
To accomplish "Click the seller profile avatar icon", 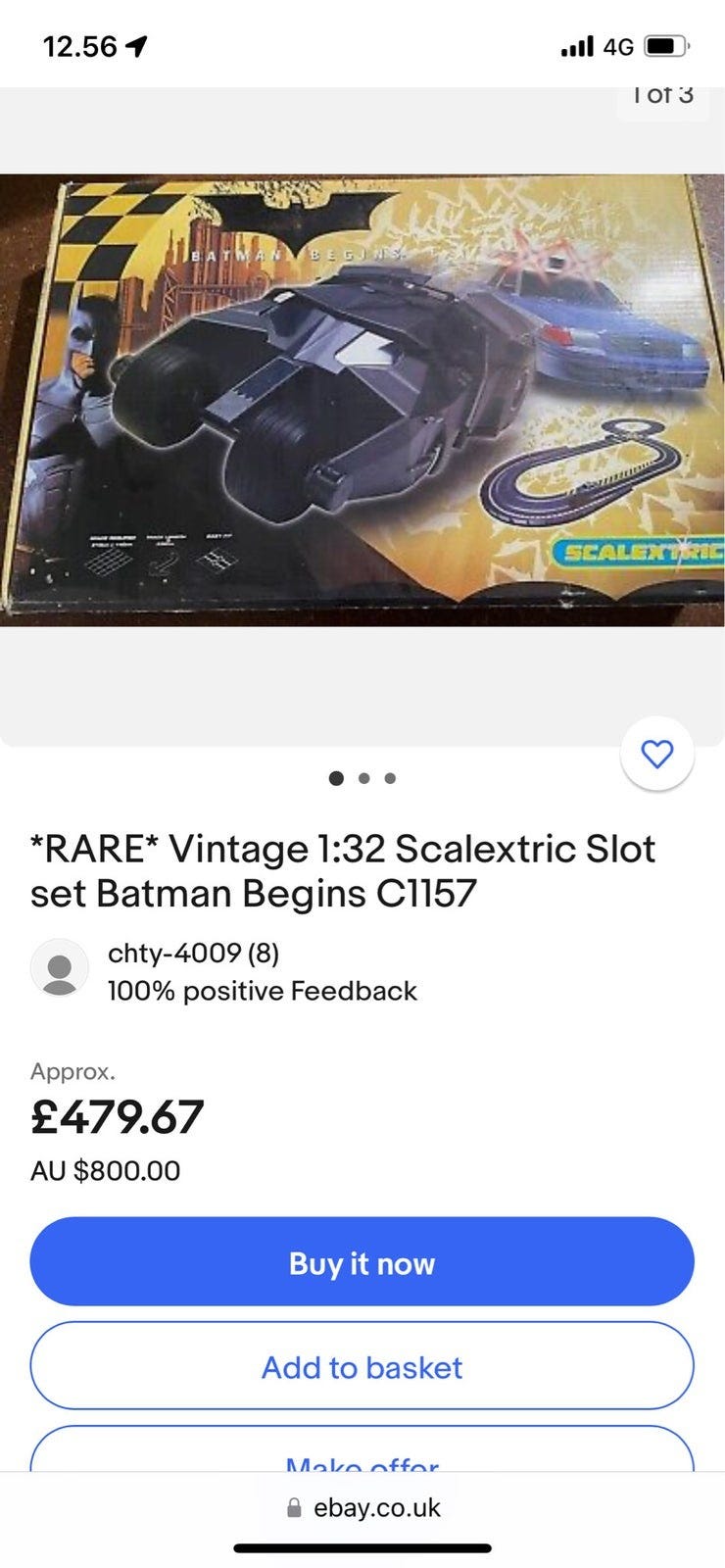I will pos(60,970).
